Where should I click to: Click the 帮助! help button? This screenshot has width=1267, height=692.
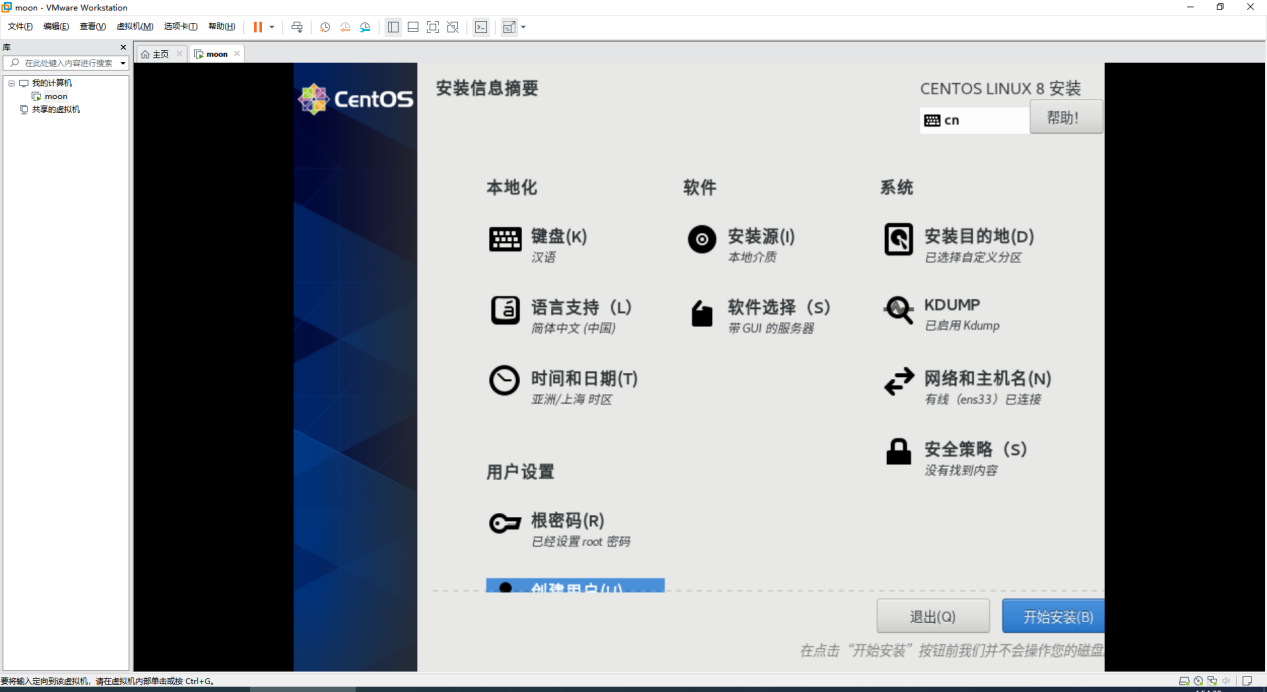tap(1066, 117)
